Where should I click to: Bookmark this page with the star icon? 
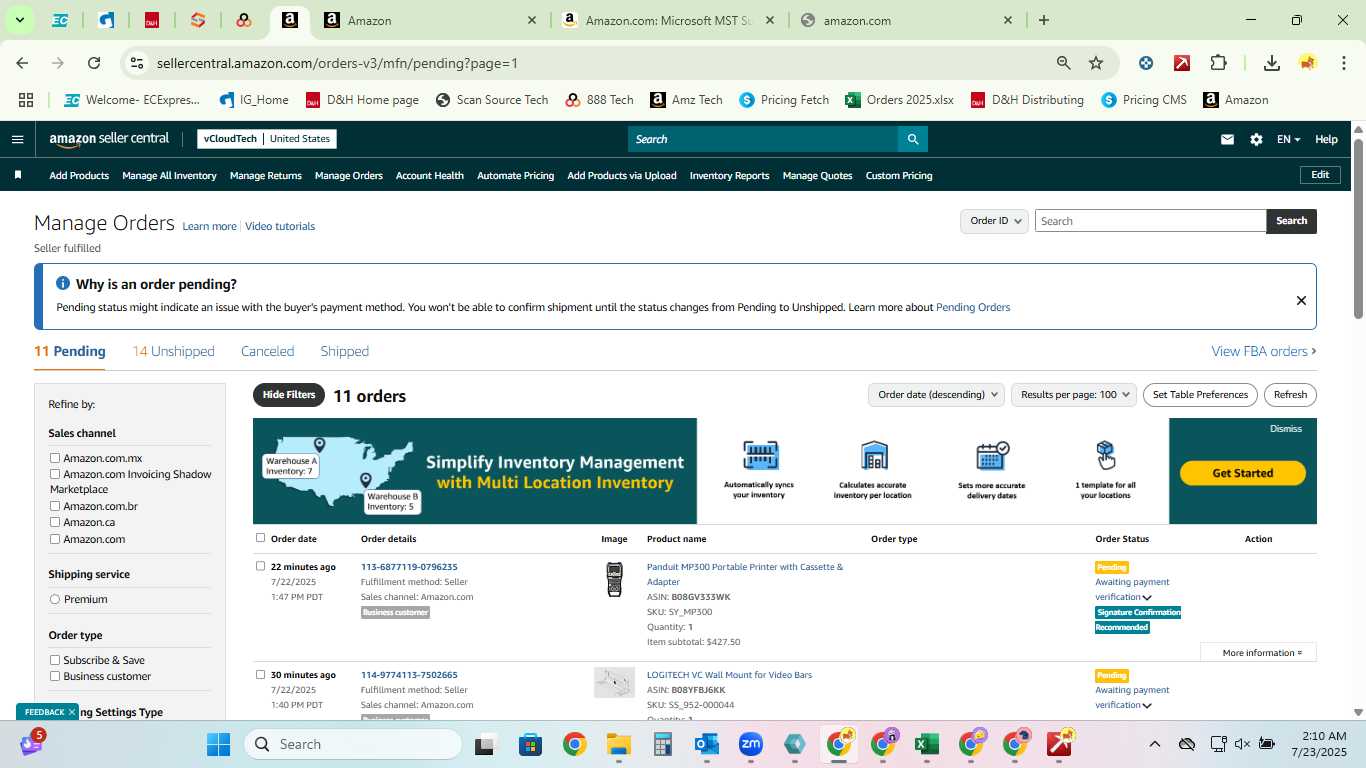point(1096,63)
